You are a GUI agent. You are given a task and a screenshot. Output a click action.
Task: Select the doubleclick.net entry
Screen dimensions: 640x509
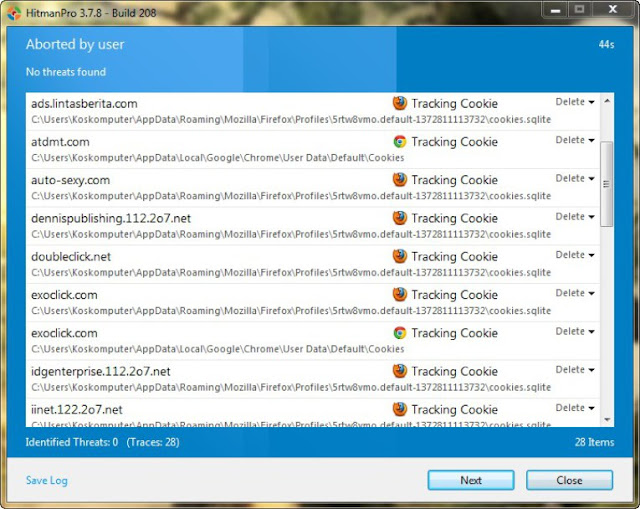(x=313, y=265)
